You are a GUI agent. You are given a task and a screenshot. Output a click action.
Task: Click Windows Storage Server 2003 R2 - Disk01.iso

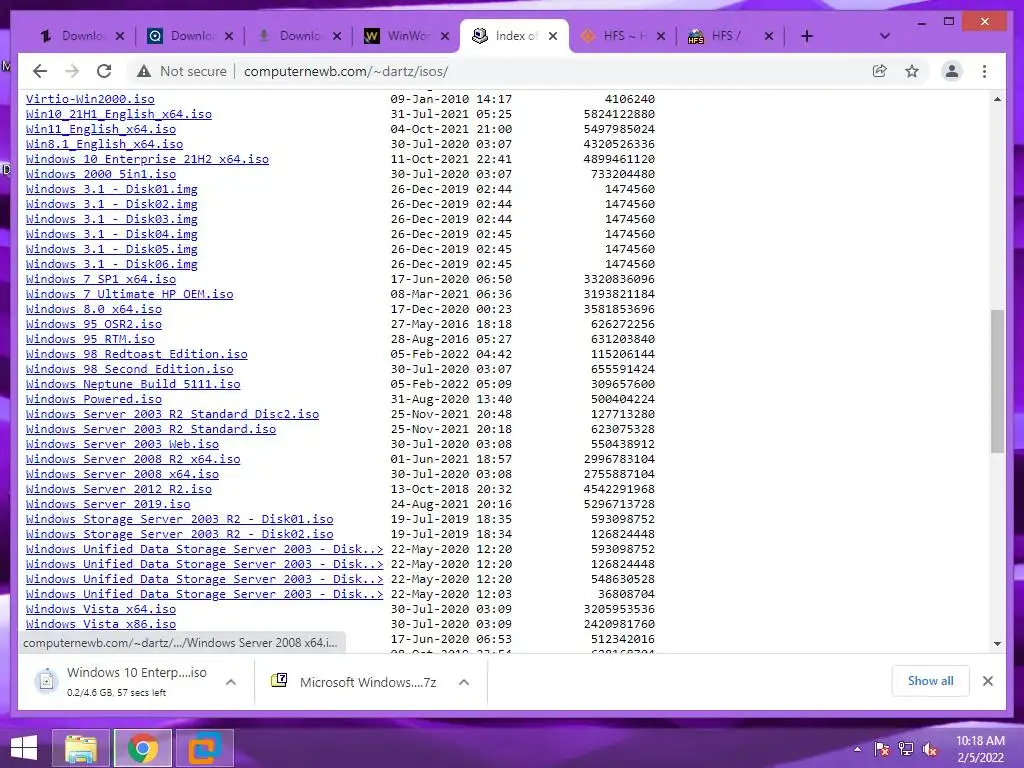[180, 520]
